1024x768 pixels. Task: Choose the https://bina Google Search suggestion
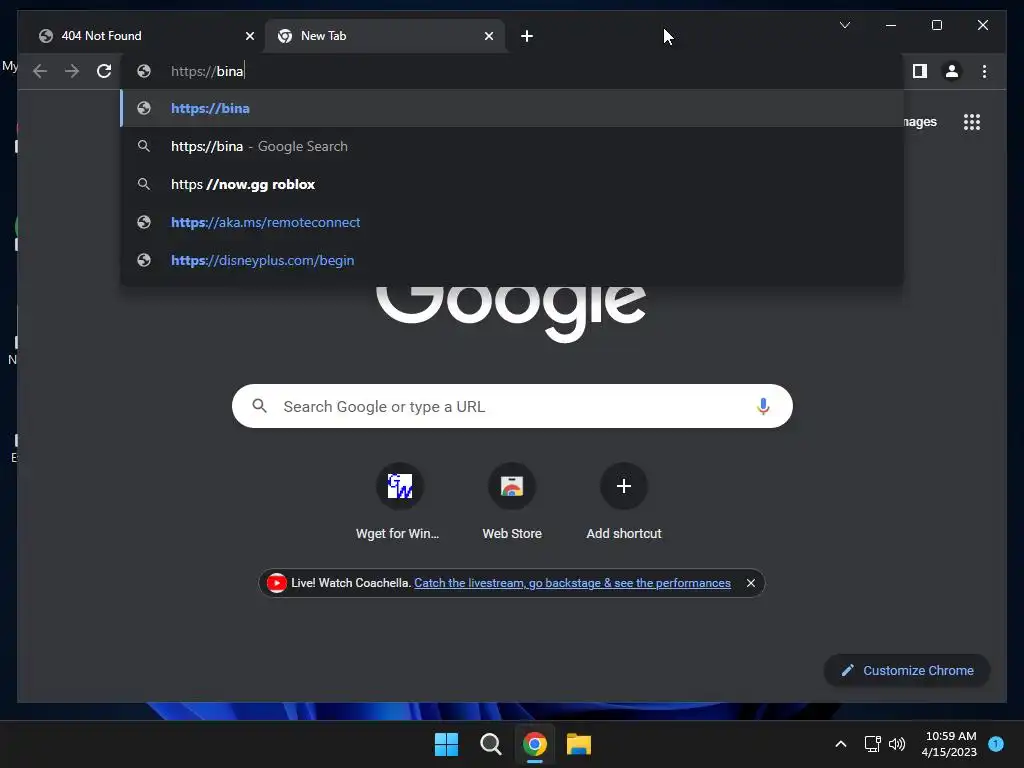[x=512, y=146]
